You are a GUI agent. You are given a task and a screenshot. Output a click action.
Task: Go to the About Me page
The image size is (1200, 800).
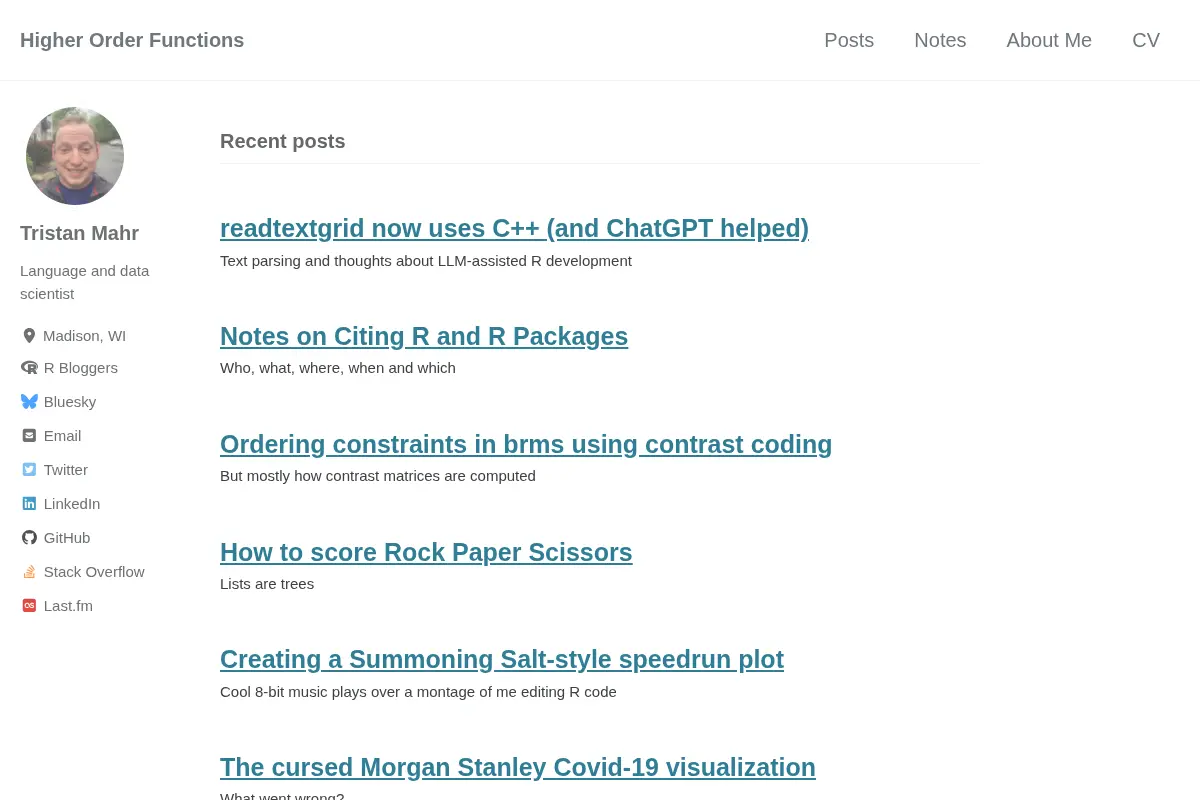[x=1049, y=40]
